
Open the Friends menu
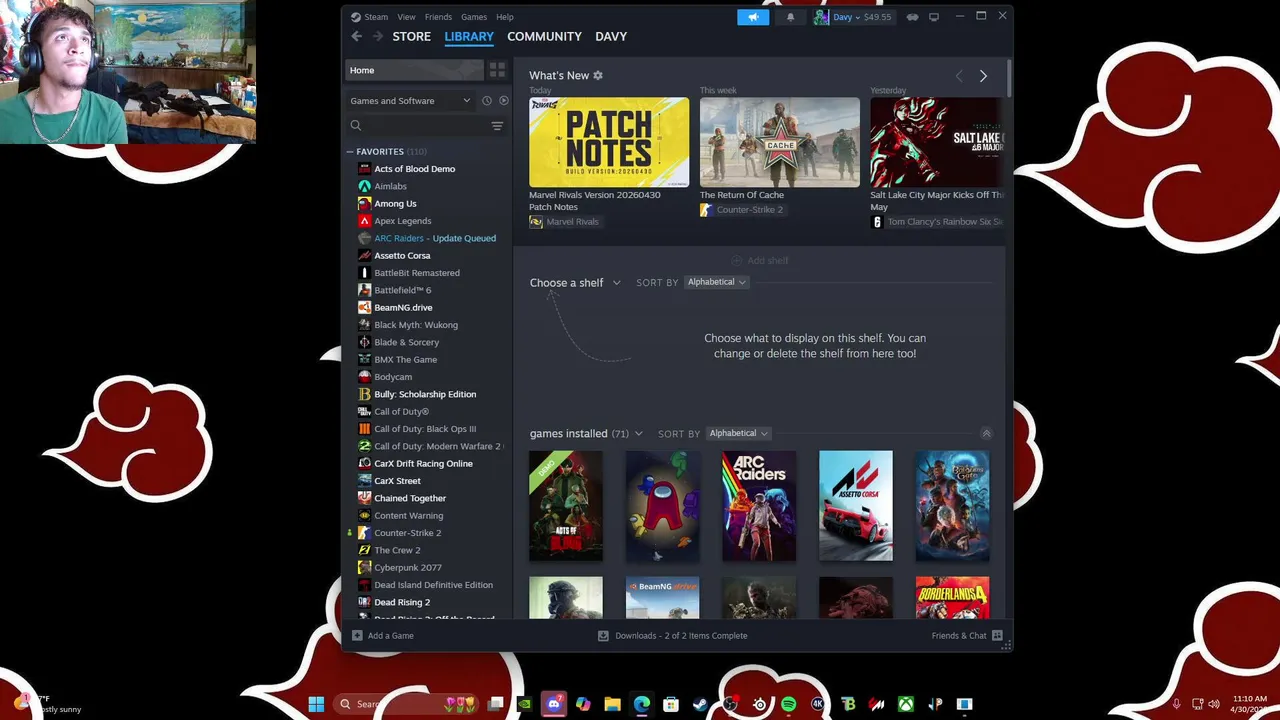(438, 17)
